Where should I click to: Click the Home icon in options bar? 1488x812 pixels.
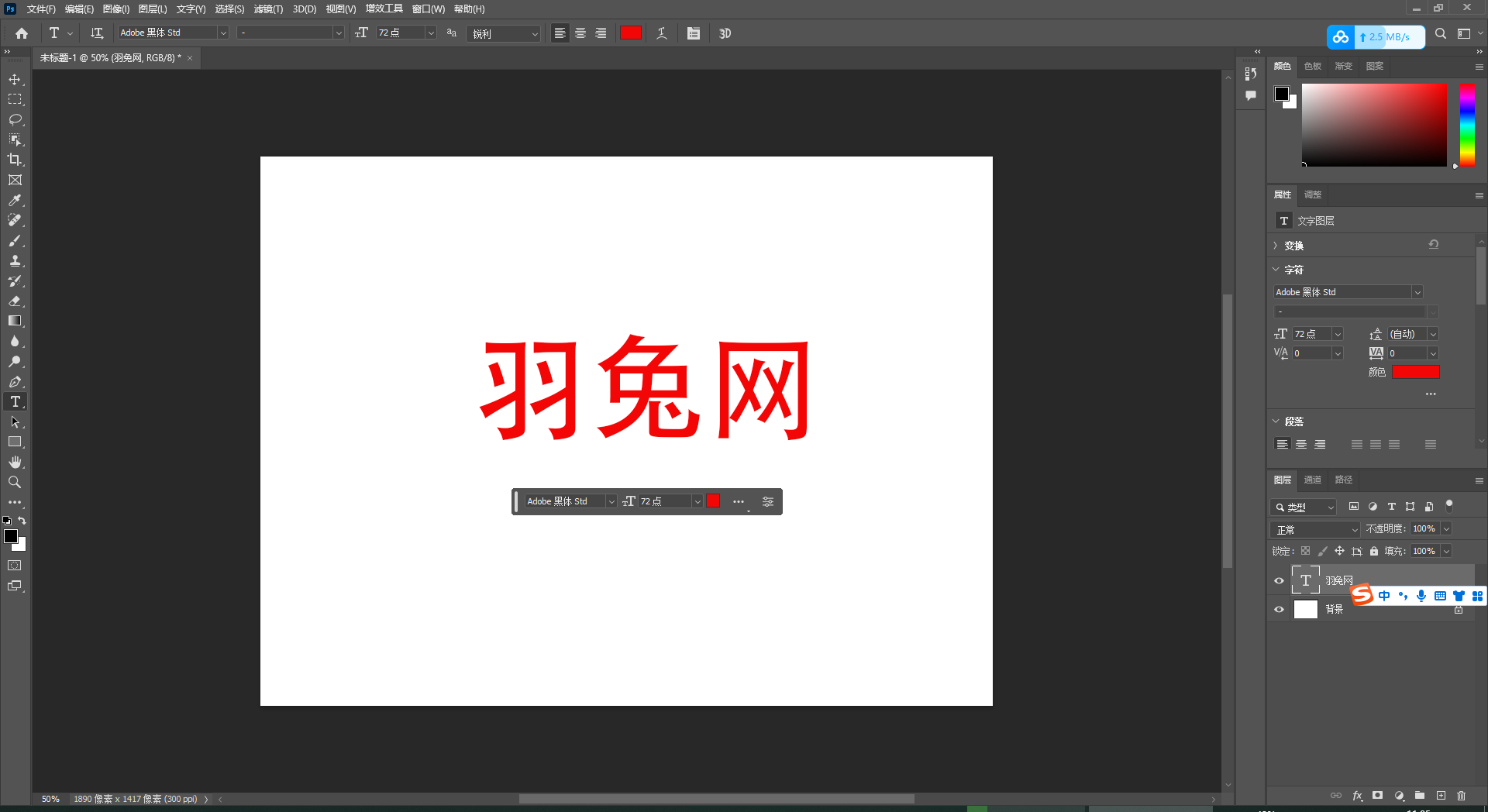click(x=22, y=33)
